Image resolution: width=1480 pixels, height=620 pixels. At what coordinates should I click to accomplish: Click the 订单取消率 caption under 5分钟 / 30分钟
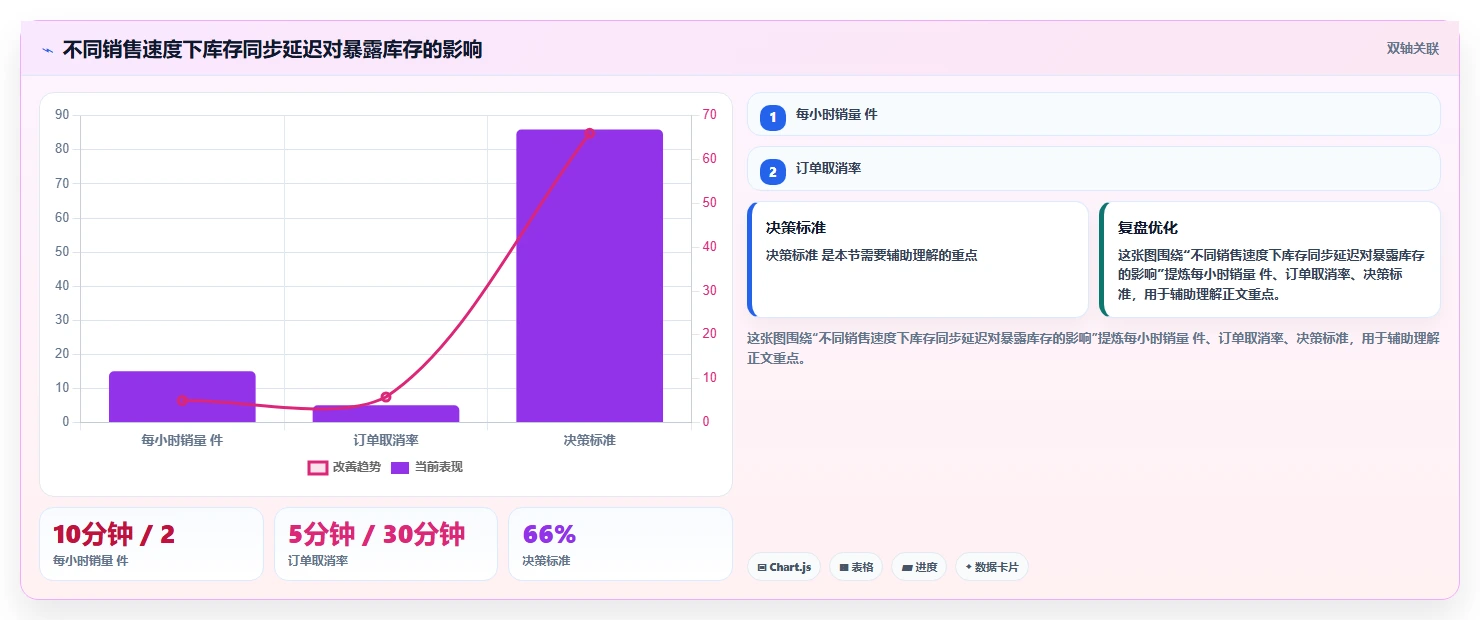[318, 561]
